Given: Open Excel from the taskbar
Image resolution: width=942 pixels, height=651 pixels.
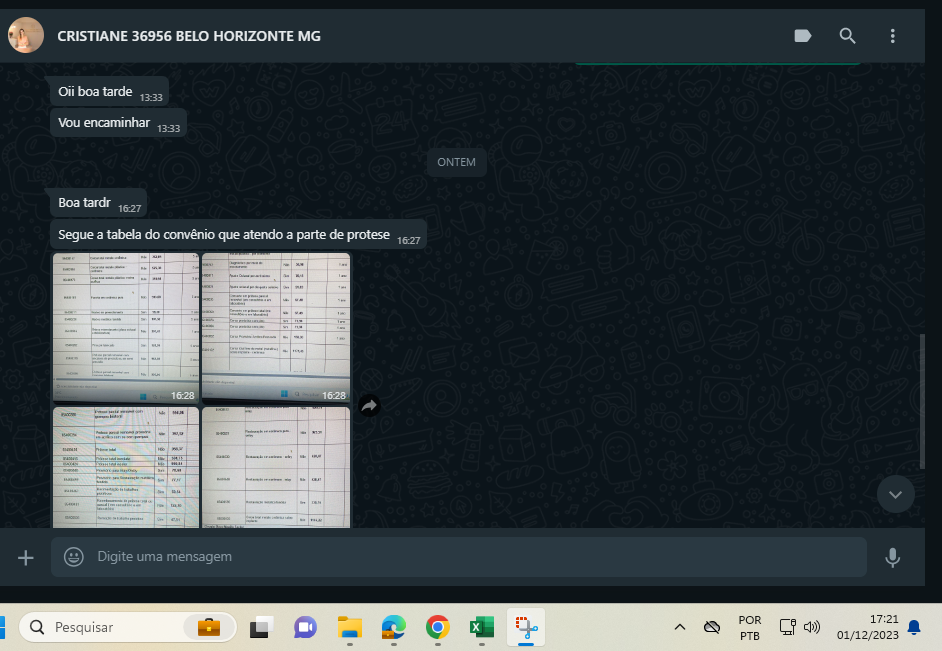Looking at the screenshot, I should 482,627.
